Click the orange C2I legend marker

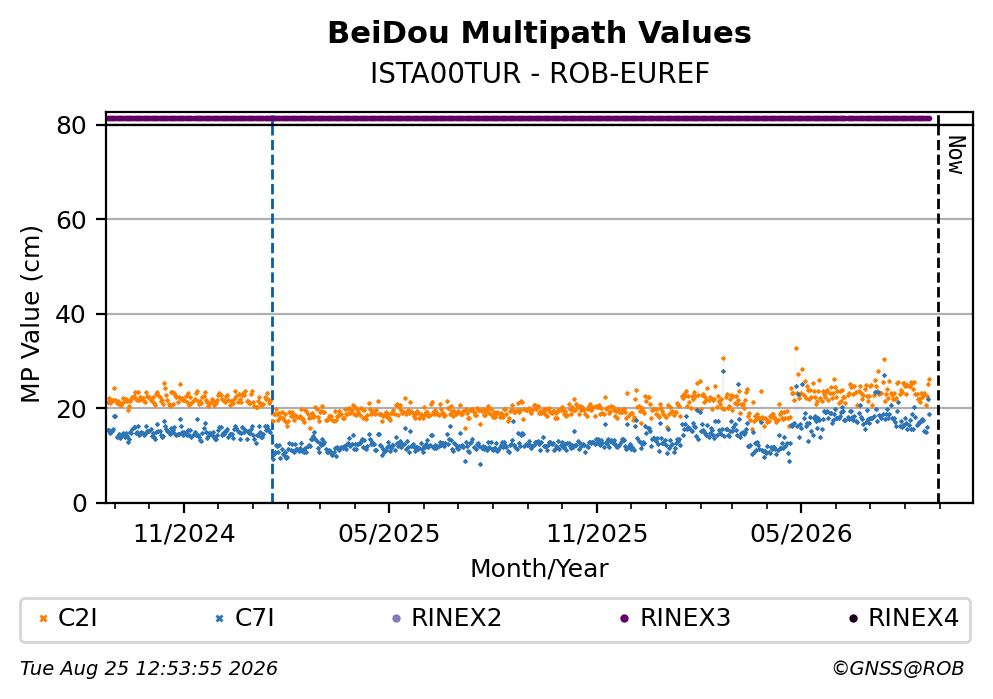(x=44, y=619)
